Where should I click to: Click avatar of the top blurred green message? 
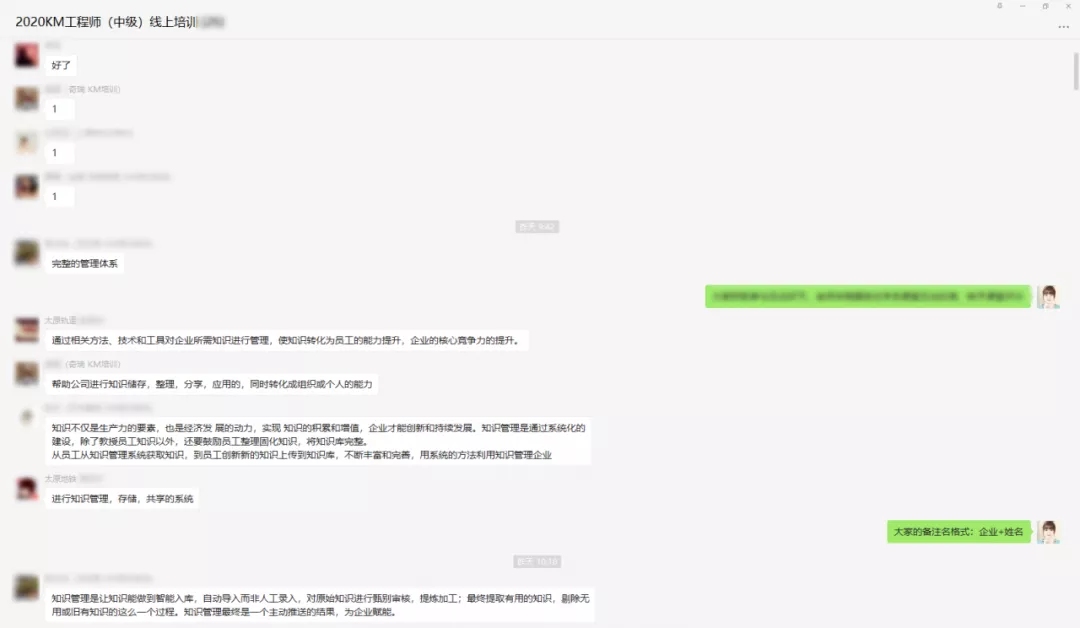point(1048,296)
